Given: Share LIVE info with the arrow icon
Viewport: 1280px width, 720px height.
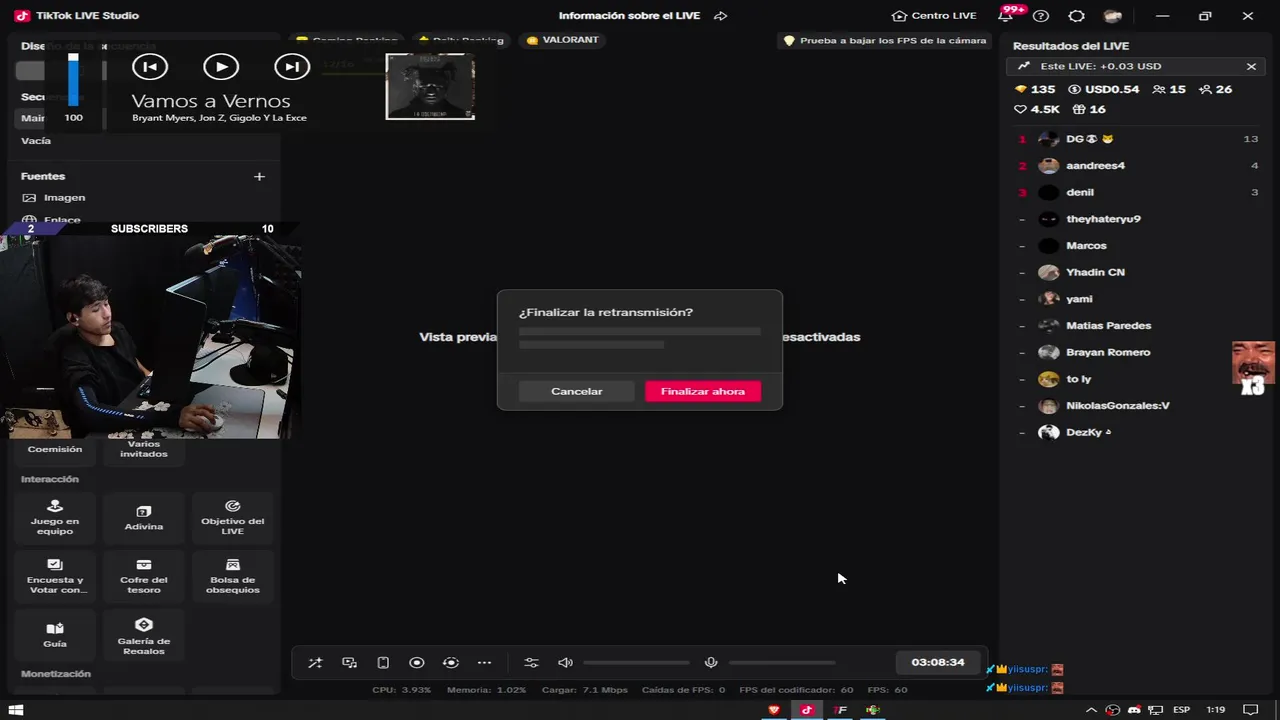Looking at the screenshot, I should tap(720, 16).
